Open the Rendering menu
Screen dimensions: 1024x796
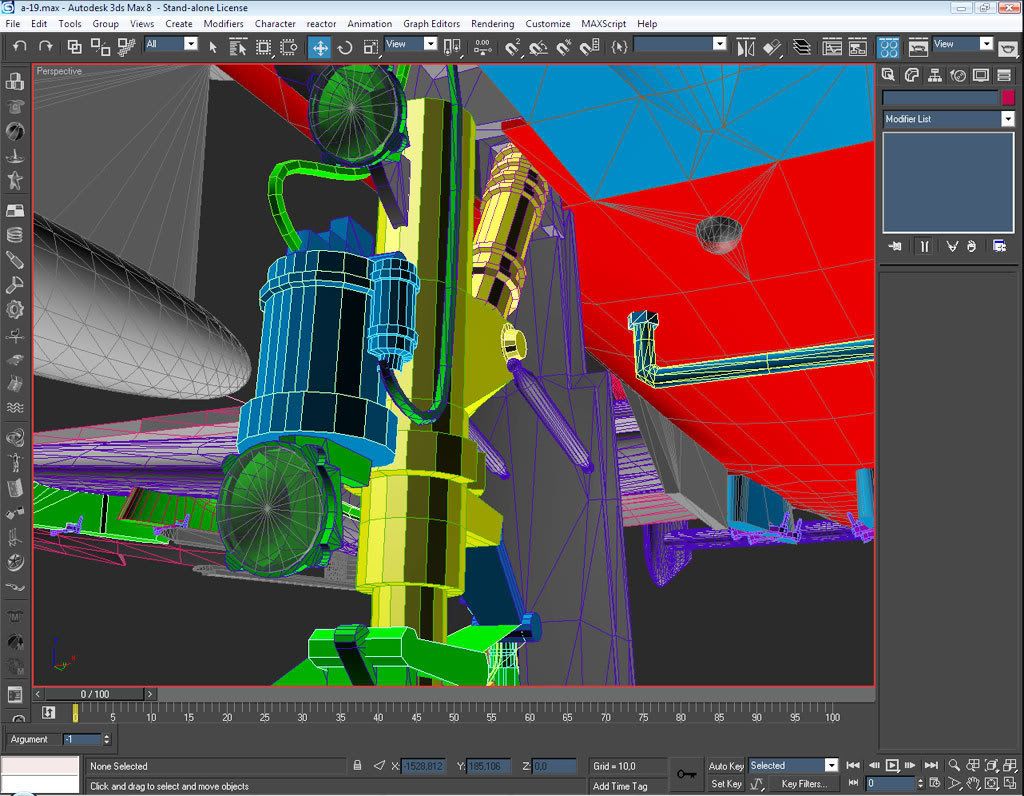(492, 23)
